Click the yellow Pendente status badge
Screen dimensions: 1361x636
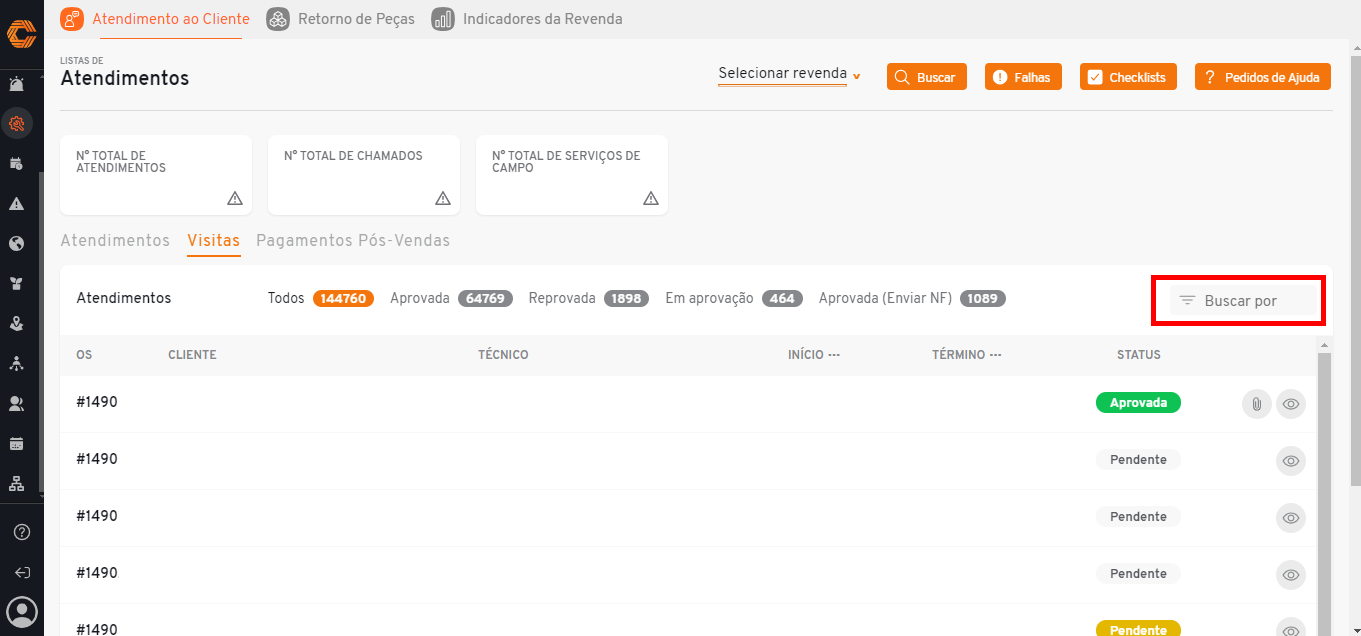click(x=1138, y=629)
